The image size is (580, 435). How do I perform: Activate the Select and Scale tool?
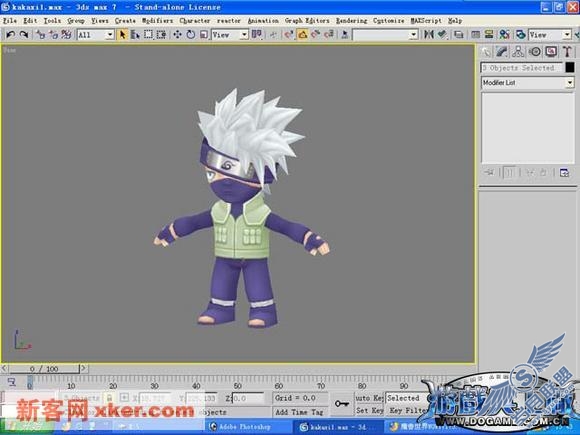(204, 35)
